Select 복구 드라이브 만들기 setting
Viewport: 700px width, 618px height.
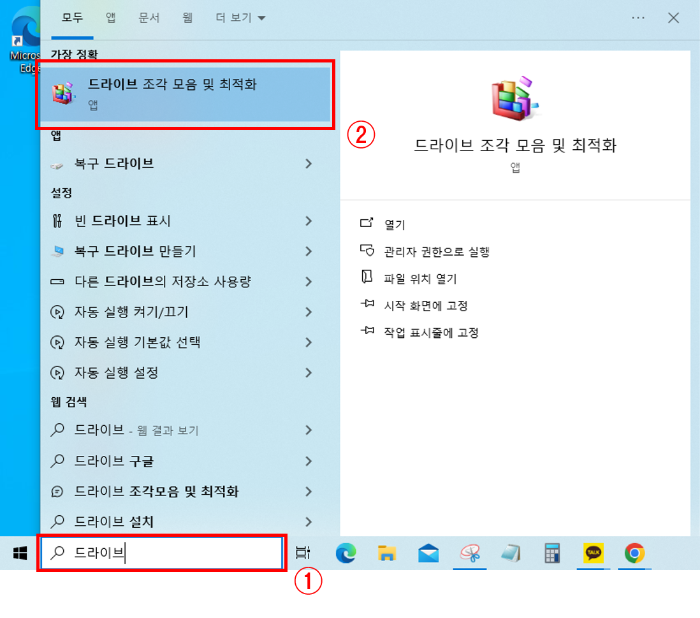(135, 251)
